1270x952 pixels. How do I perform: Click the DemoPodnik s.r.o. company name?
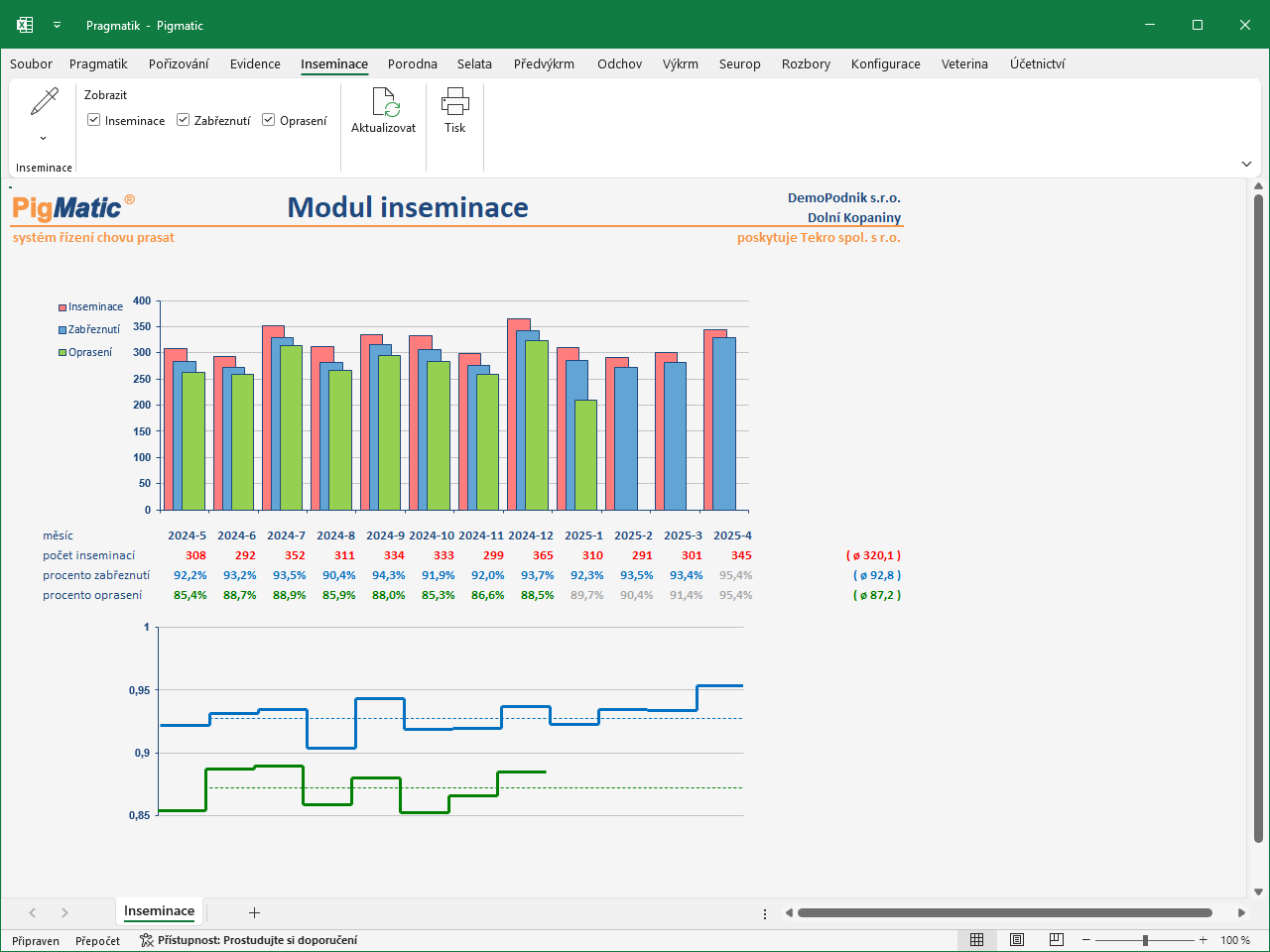[844, 197]
